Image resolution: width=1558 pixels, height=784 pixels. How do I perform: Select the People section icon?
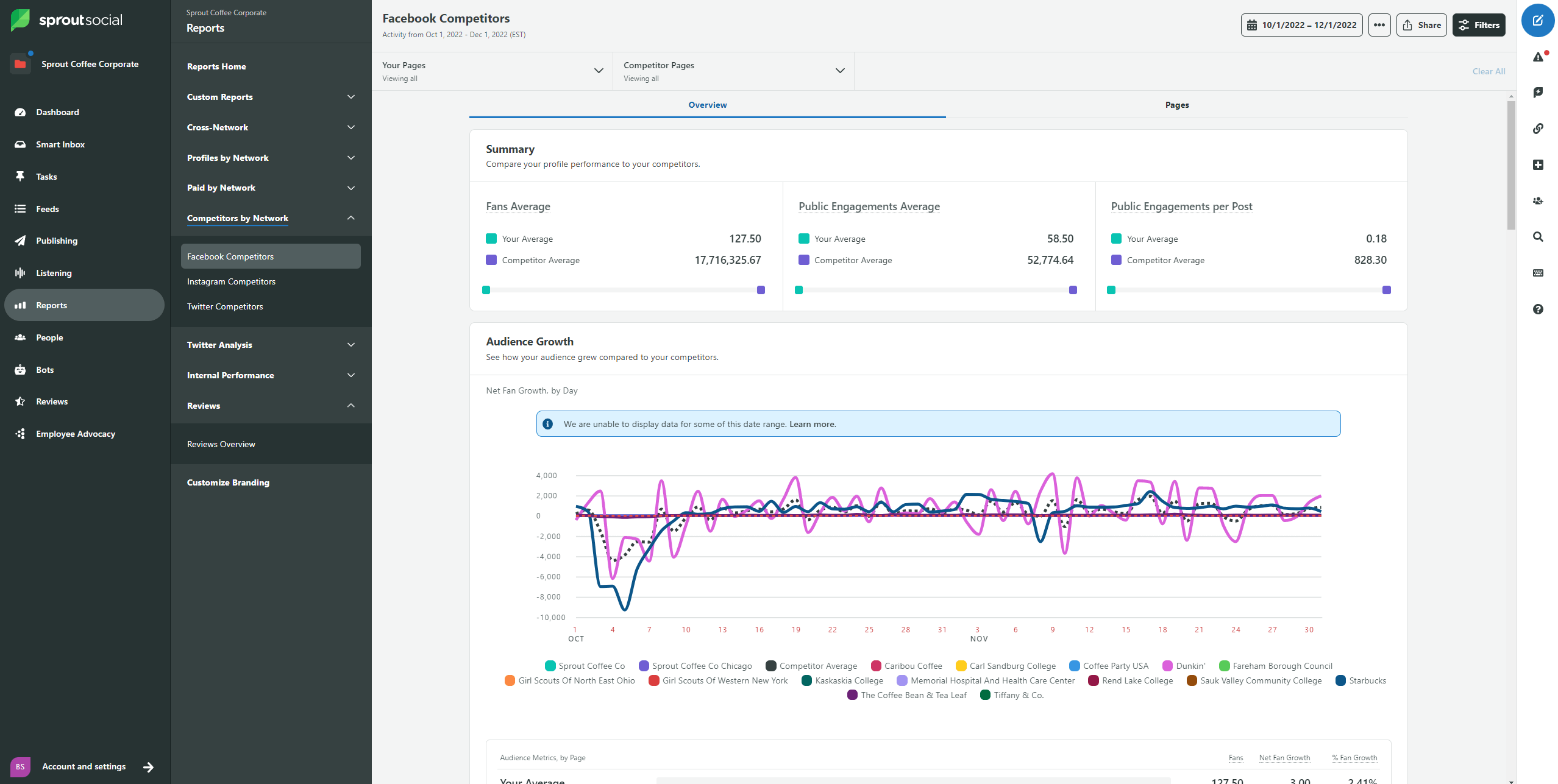coord(20,337)
